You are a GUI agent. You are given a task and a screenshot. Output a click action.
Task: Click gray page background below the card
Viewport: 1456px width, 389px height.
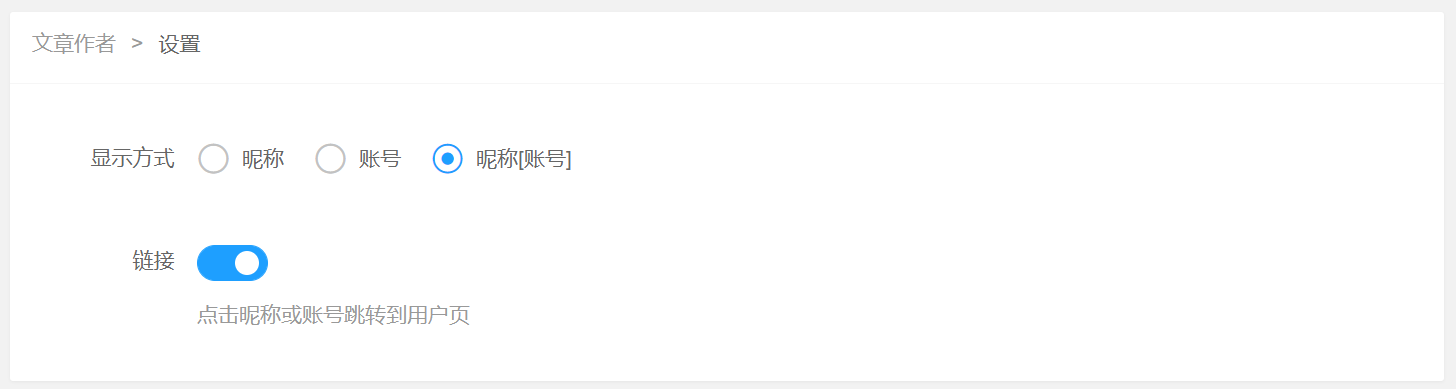coord(728,385)
